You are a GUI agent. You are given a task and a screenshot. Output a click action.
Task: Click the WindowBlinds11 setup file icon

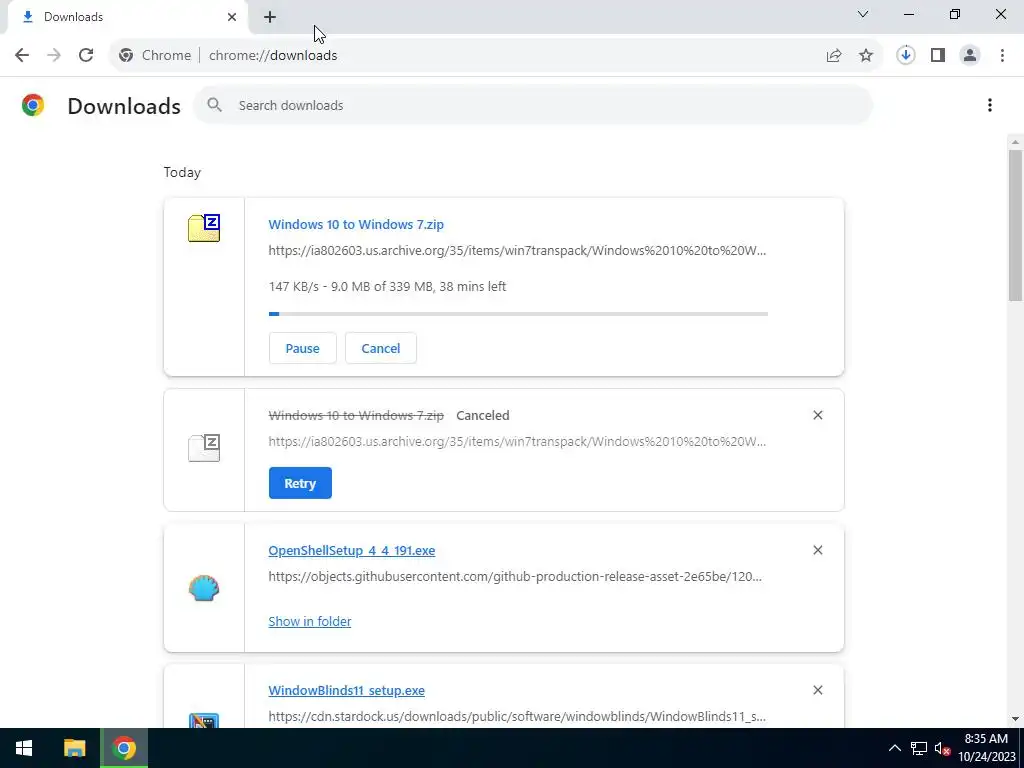point(204,720)
